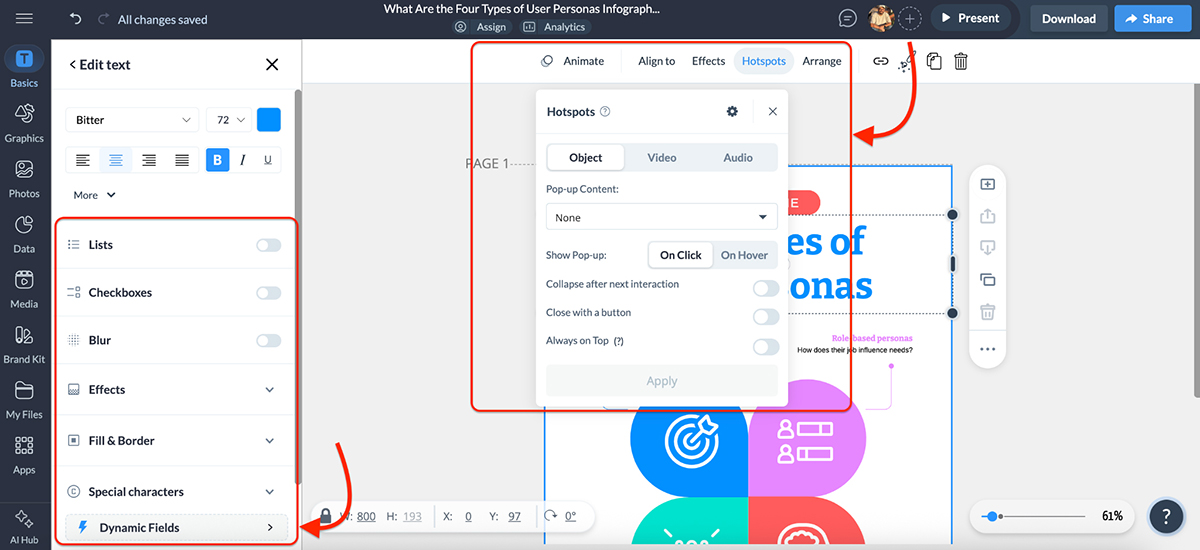
Task: Open the Effects toolbar menu
Action: pyautogui.click(x=709, y=61)
